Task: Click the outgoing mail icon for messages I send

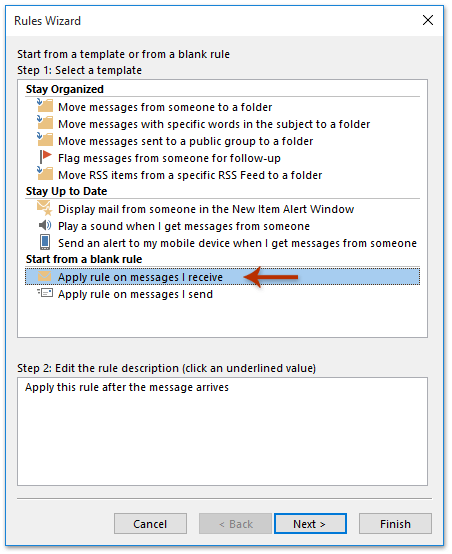Action: point(45,293)
